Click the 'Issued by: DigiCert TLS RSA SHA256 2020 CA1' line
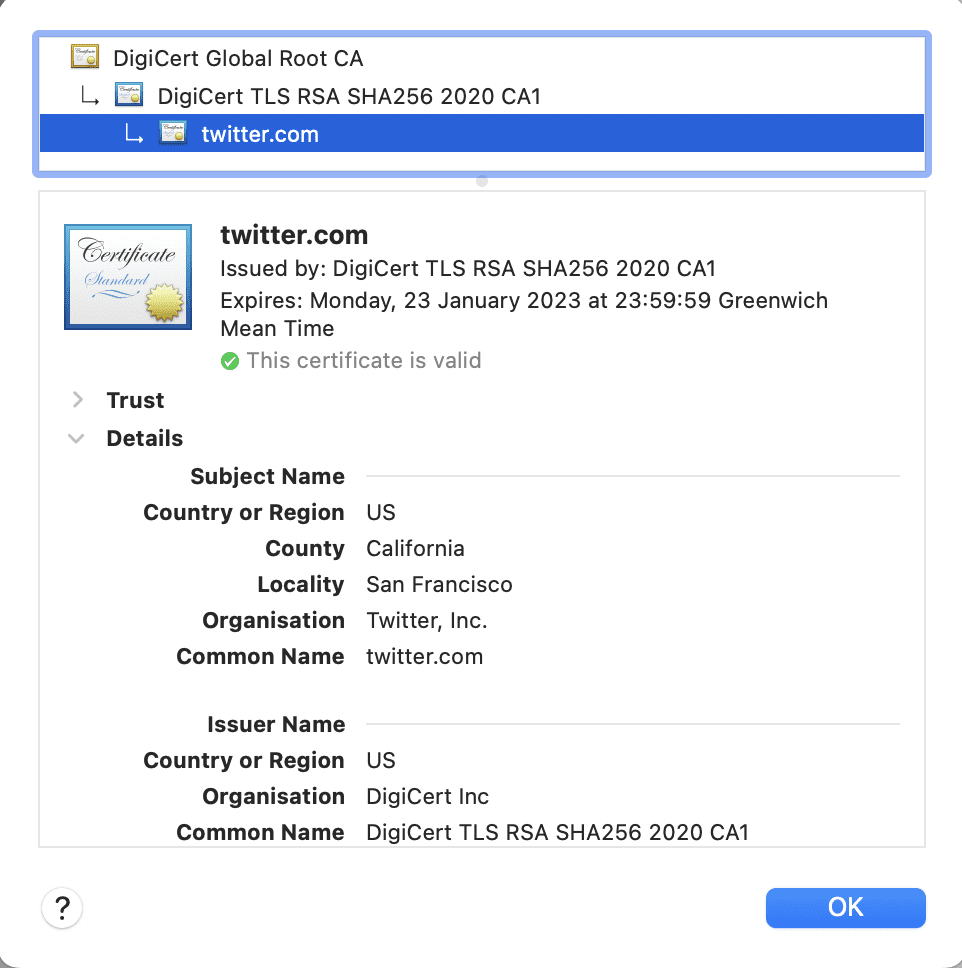 pos(468,269)
